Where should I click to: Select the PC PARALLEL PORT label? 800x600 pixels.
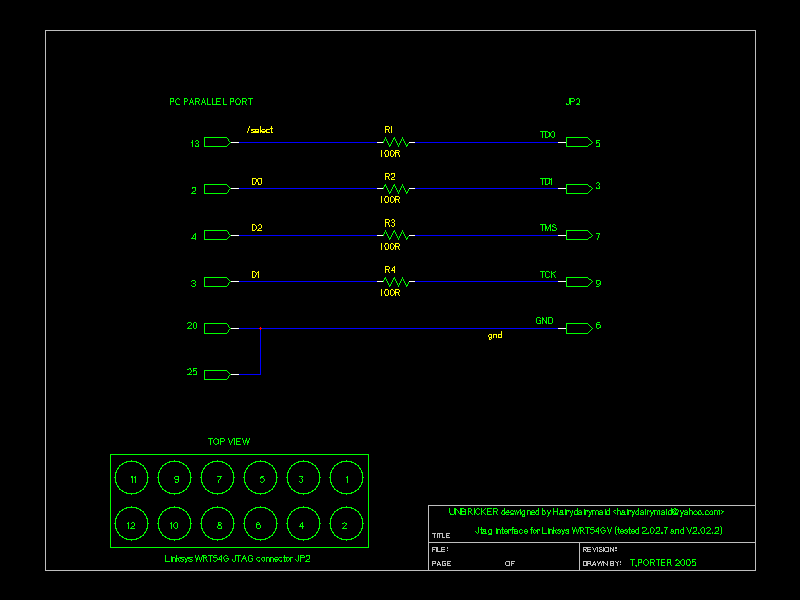211,102
